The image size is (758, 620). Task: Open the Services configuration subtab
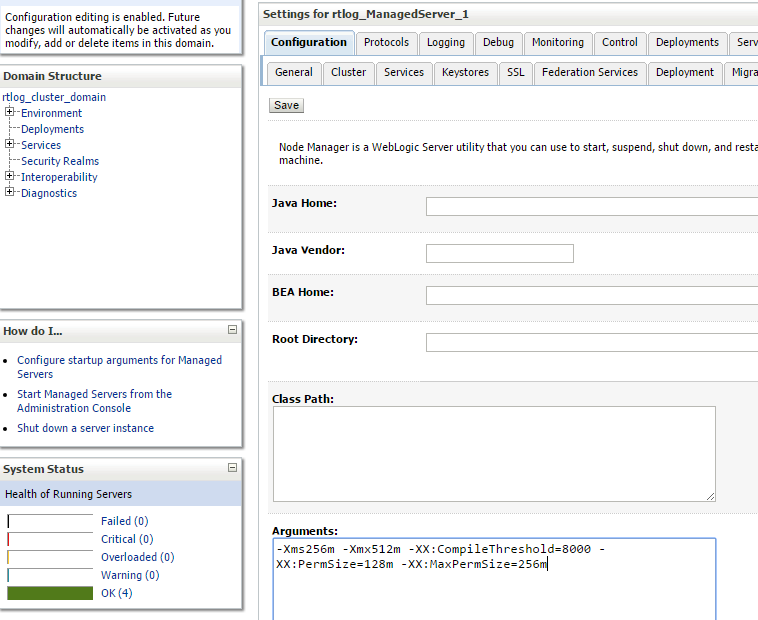[404, 72]
